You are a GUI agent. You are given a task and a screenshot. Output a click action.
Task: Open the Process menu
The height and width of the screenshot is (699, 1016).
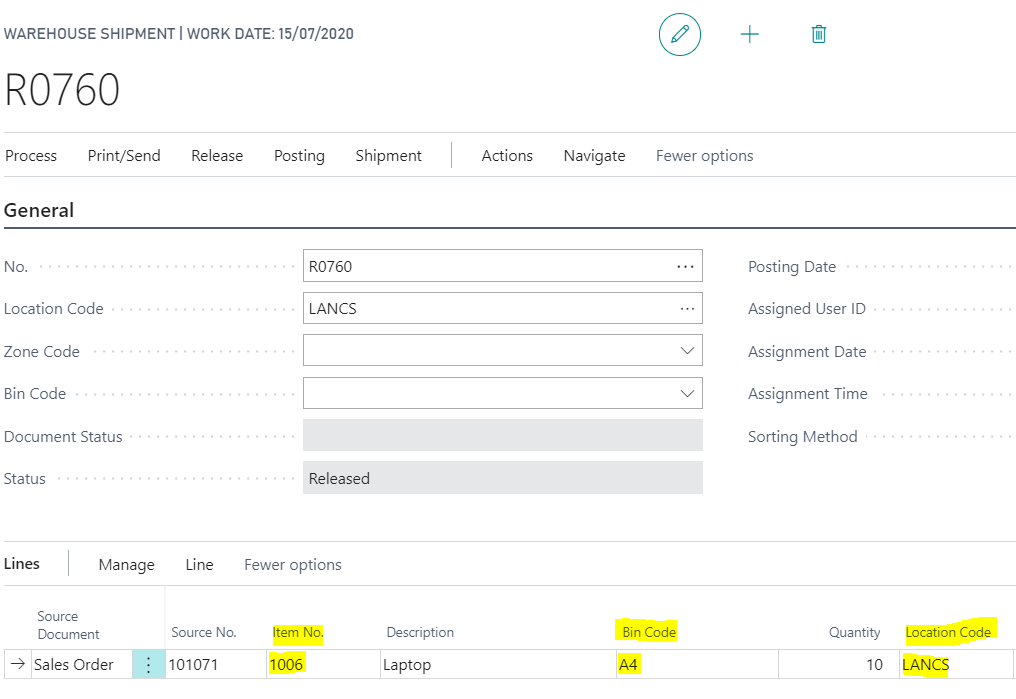31,156
